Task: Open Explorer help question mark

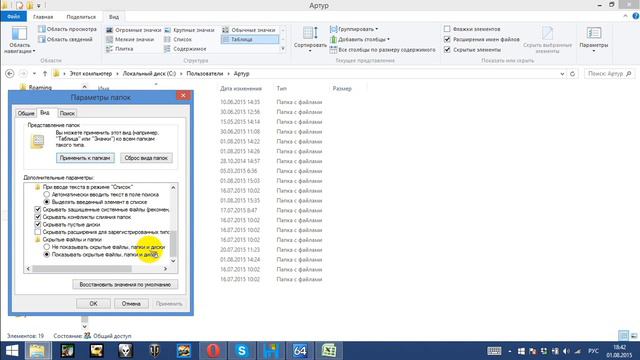Action: [636, 16]
